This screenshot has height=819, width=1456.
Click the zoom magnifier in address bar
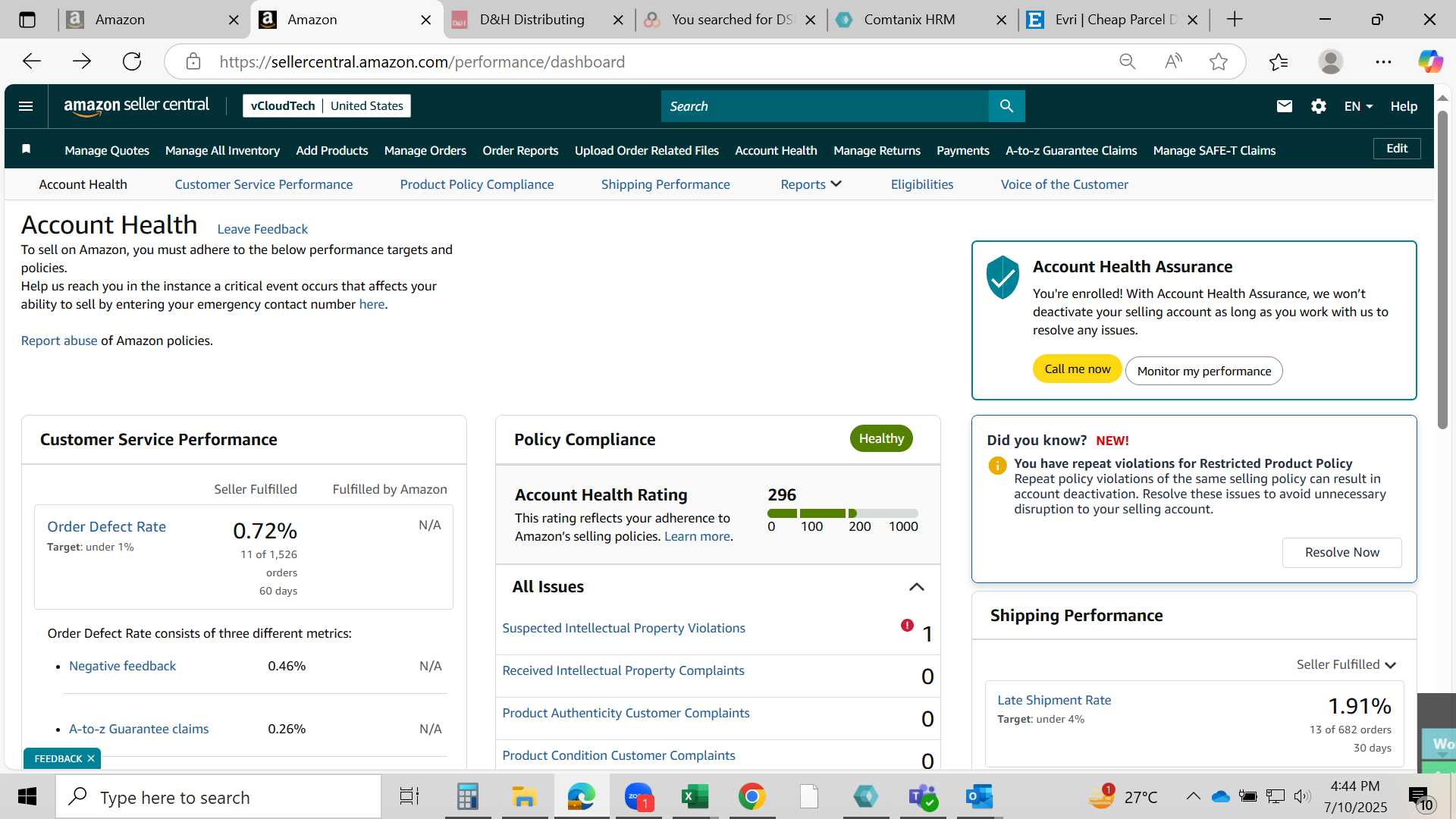1128,61
